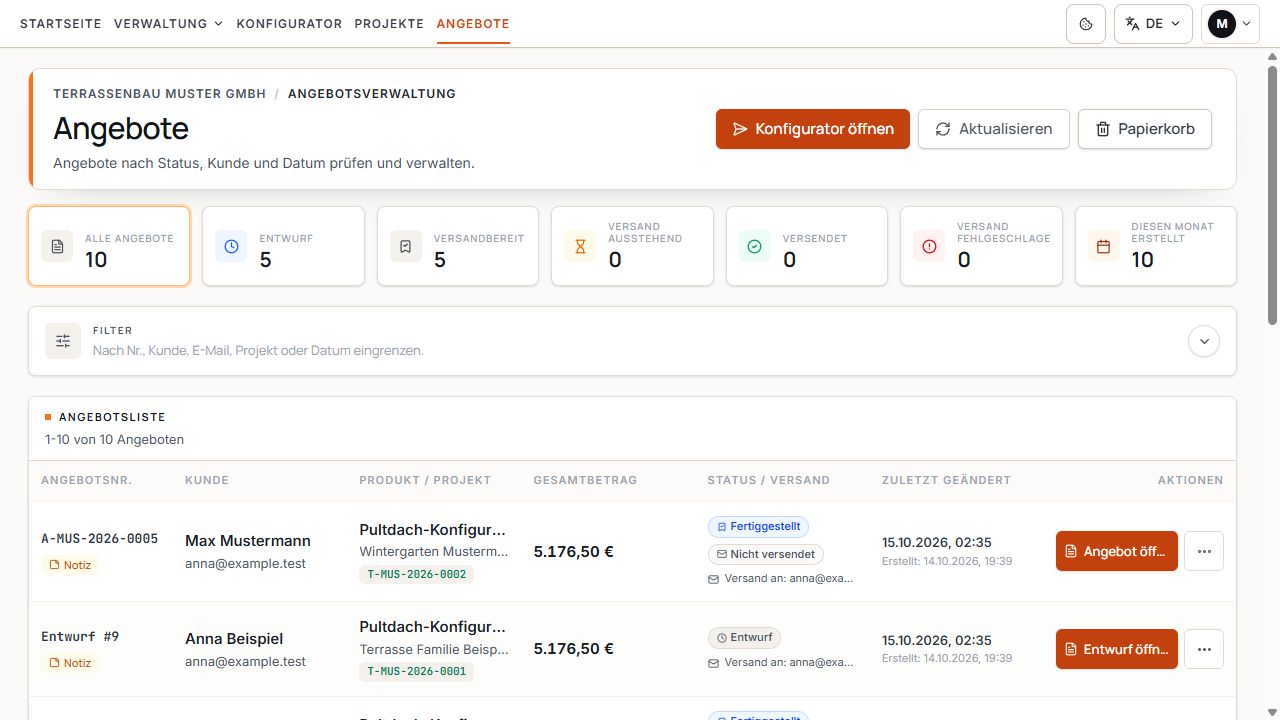1280x720 pixels.
Task: Click project tag T-MUS-2026-0001
Action: click(x=417, y=672)
